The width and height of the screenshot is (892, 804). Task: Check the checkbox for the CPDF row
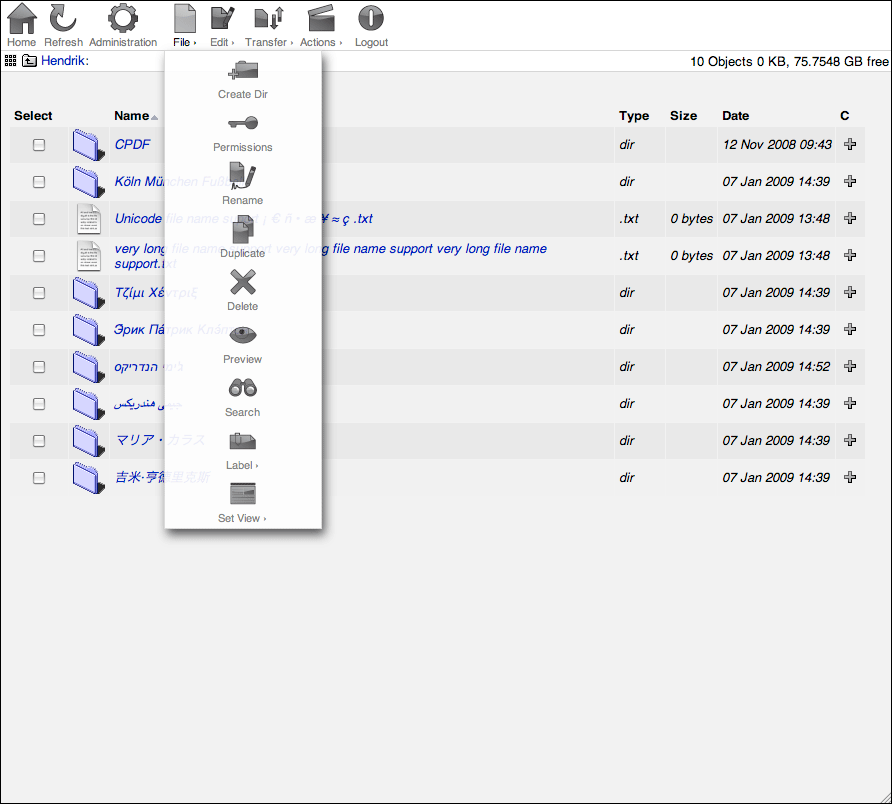[38, 144]
